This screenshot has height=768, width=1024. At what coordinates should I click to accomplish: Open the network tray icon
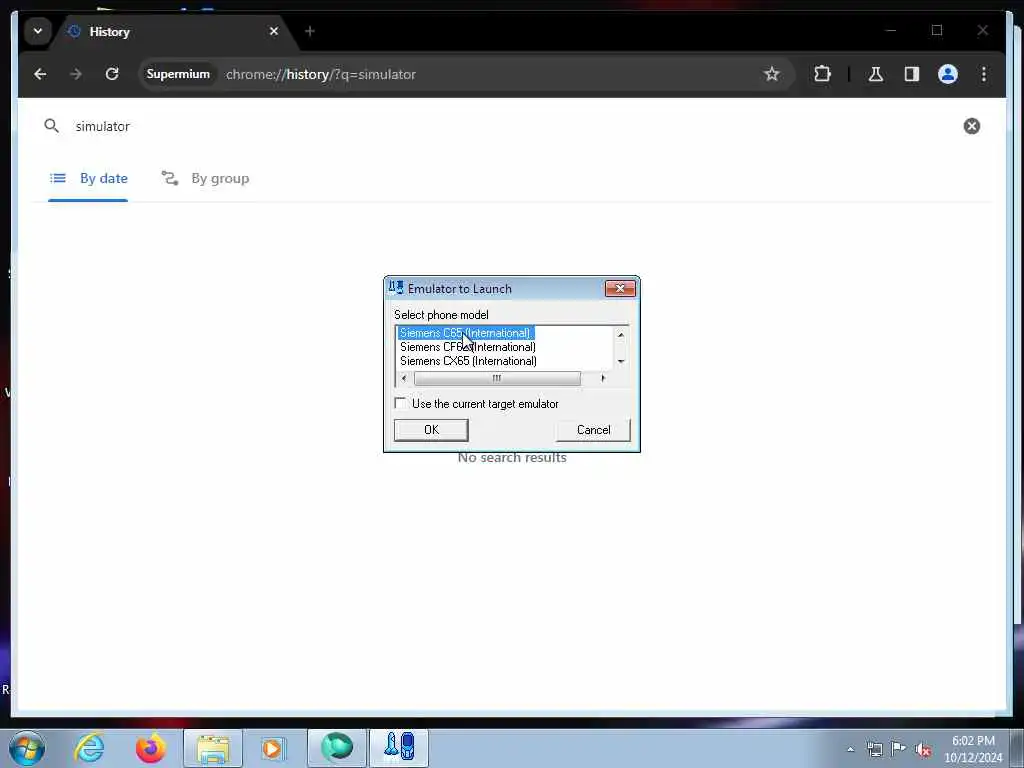pos(874,749)
